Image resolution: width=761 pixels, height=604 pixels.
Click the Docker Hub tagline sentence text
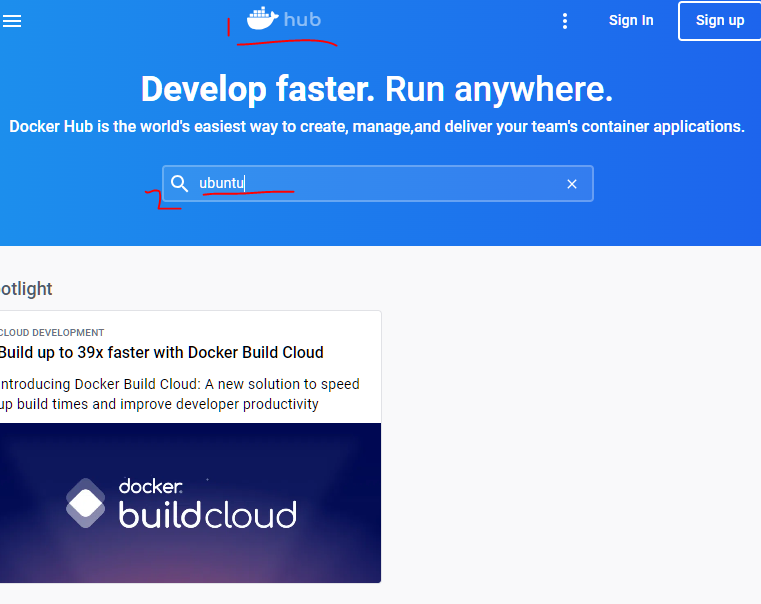coord(377,127)
